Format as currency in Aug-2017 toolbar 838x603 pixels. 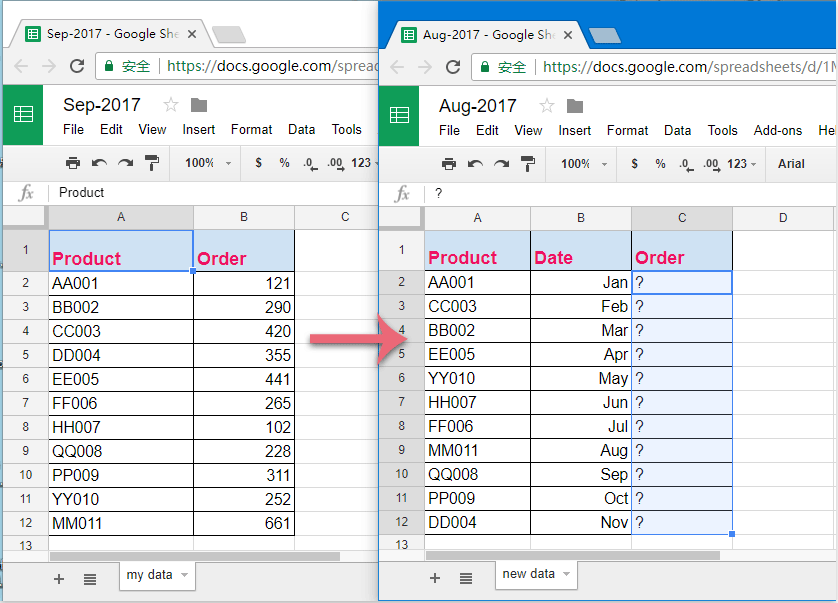coord(635,163)
